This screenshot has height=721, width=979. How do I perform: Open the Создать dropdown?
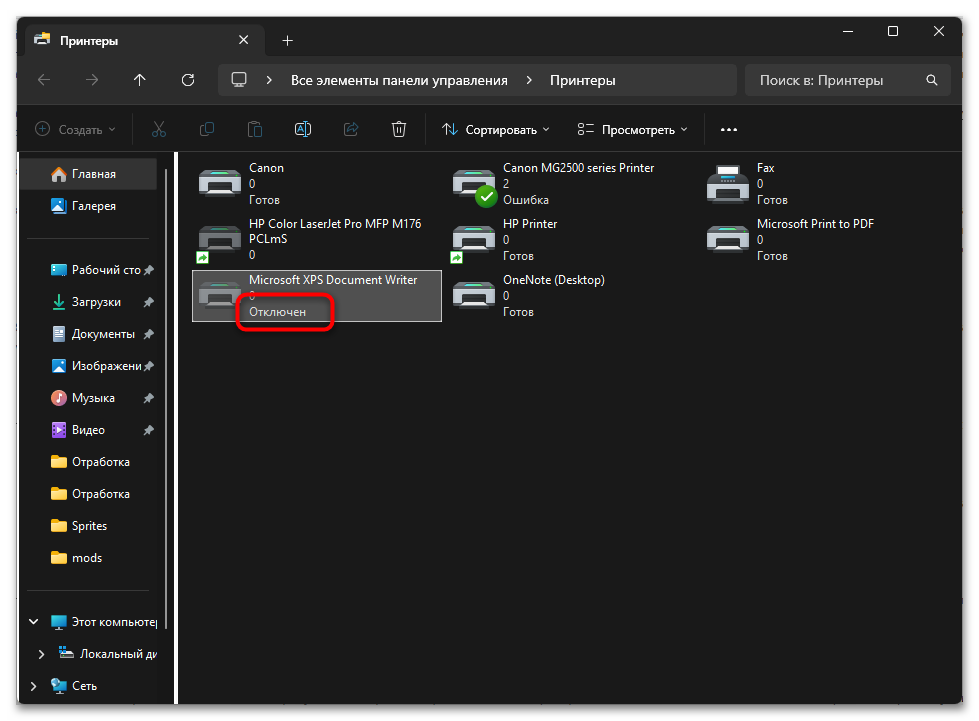pyautogui.click(x=76, y=129)
